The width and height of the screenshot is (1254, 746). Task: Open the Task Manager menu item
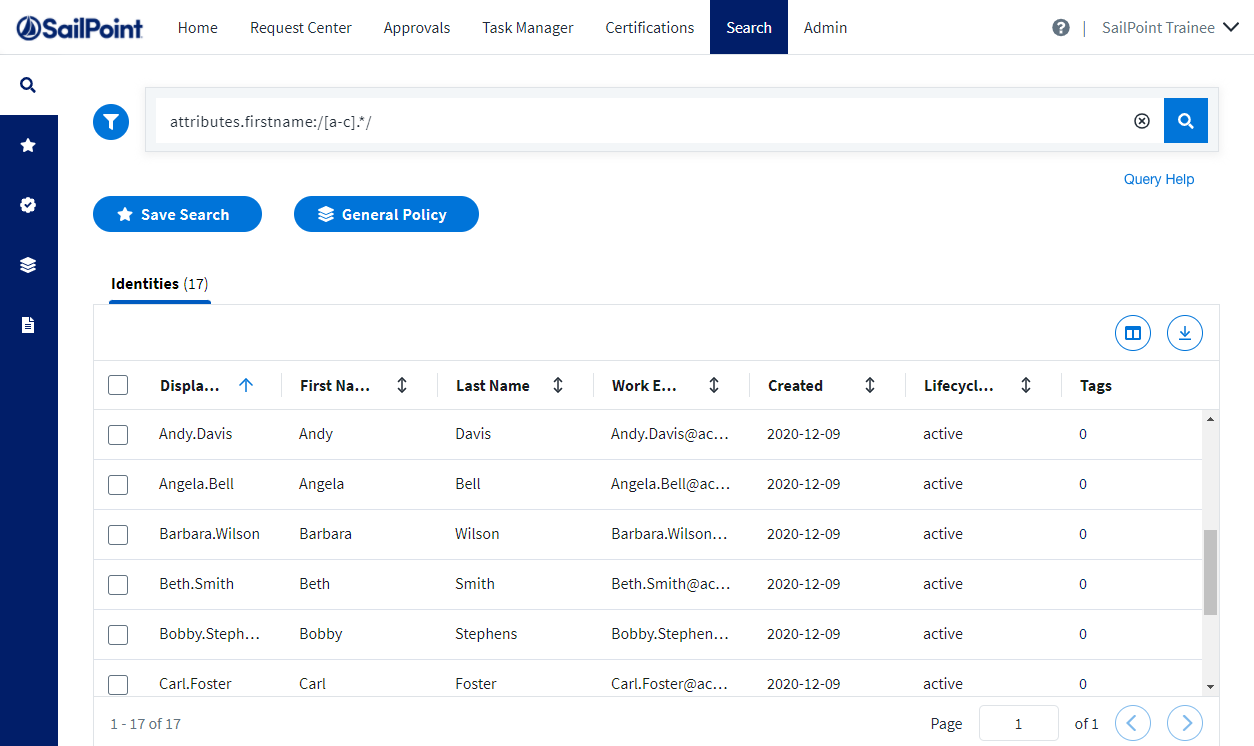click(527, 27)
